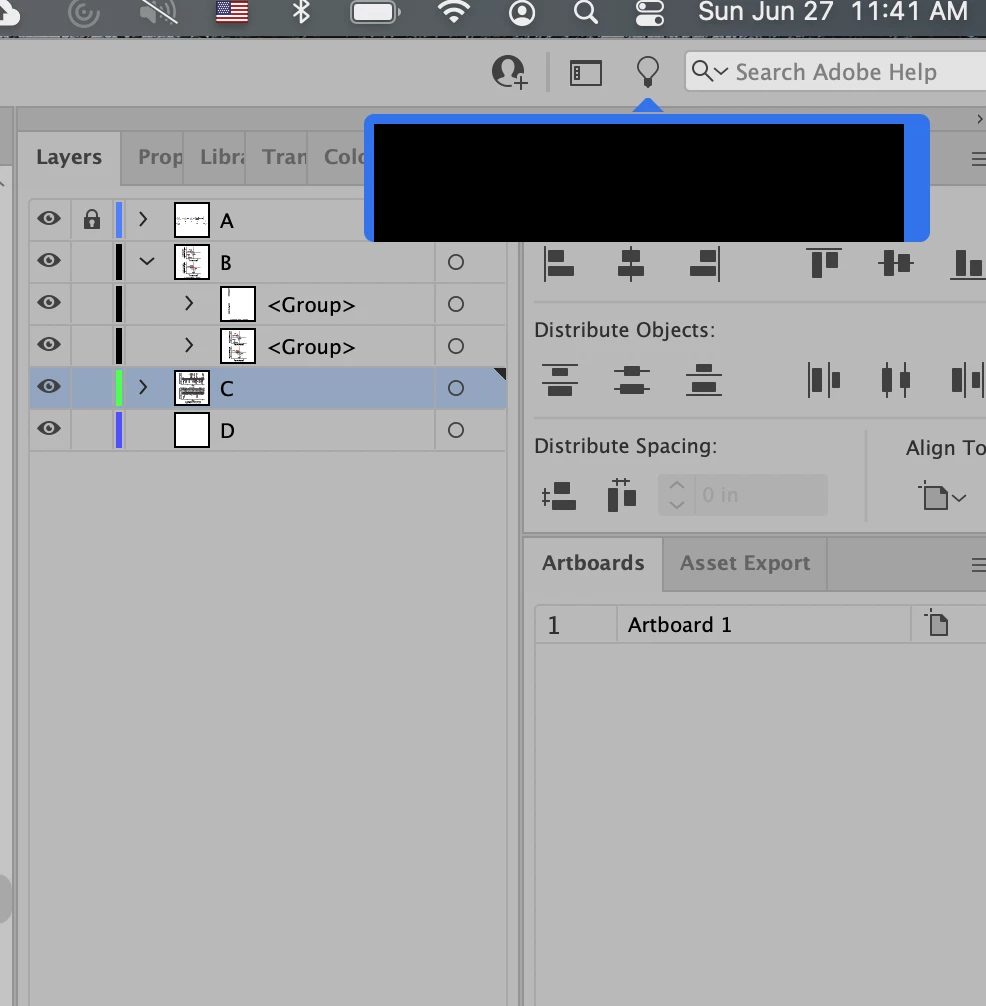This screenshot has width=986, height=1006.
Task: Click the green color strip of layer C
Action: pyautogui.click(x=119, y=388)
